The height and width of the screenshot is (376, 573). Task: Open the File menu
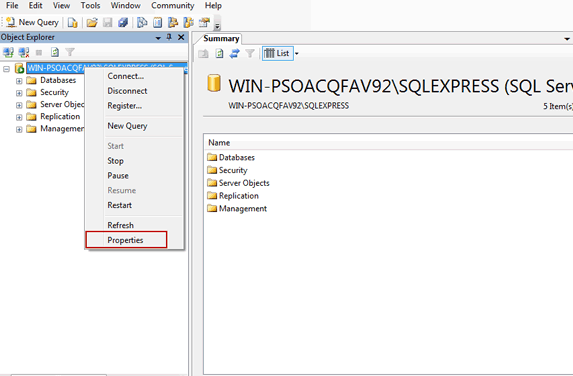pos(12,5)
